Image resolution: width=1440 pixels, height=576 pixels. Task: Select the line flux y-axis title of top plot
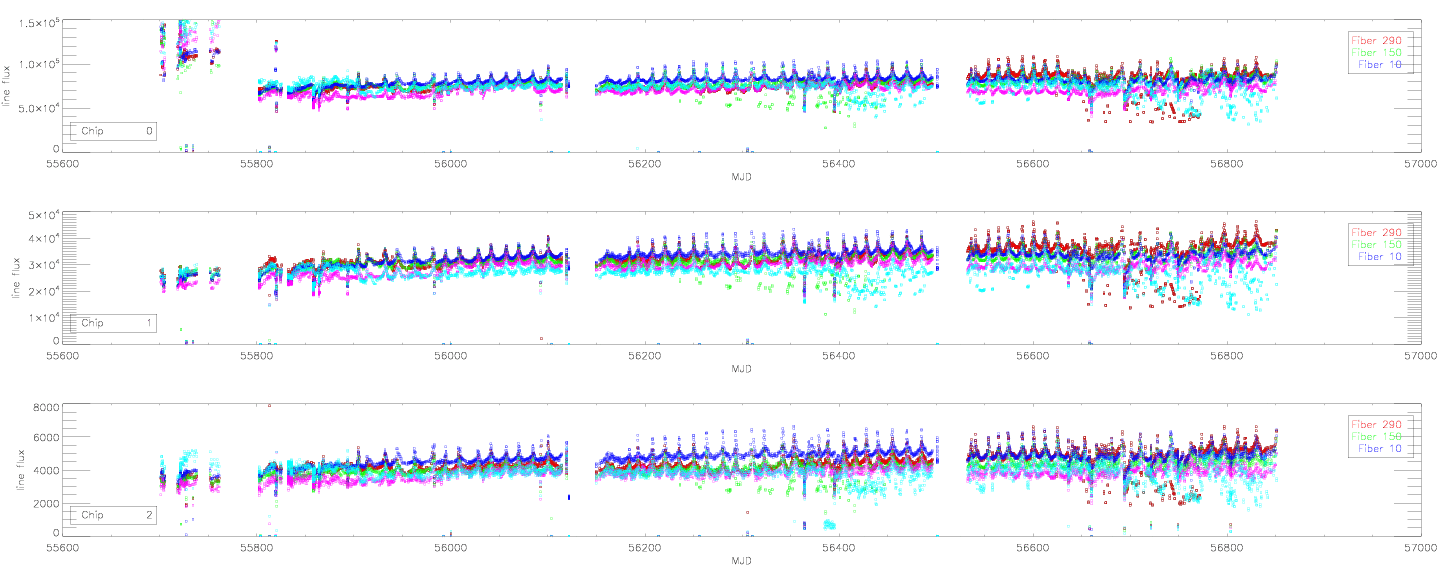(x=9, y=86)
